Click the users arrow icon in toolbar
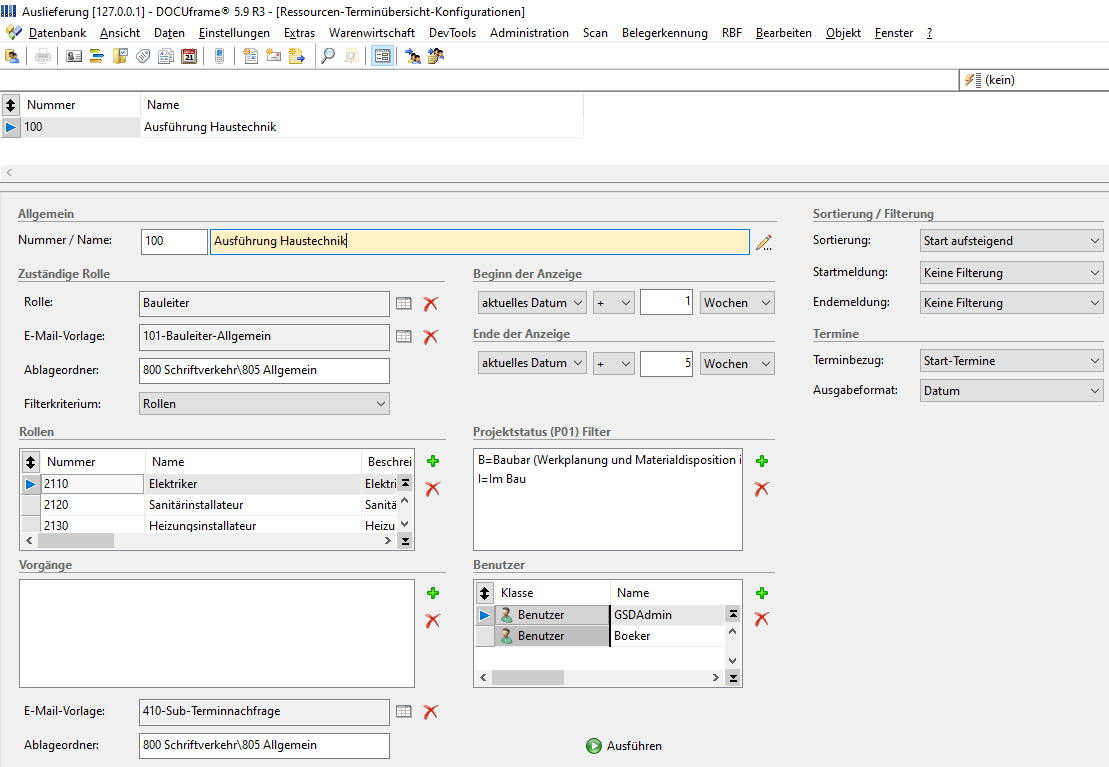The width and height of the screenshot is (1109, 767). (413, 57)
